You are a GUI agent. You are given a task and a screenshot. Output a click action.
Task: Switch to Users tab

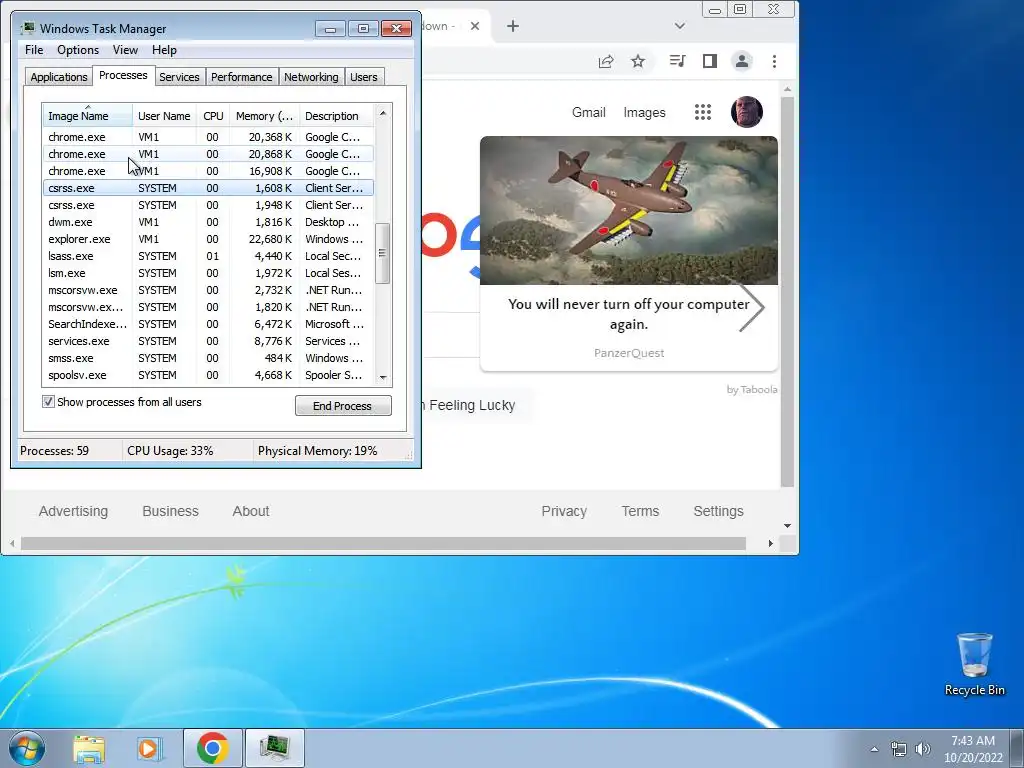363,77
